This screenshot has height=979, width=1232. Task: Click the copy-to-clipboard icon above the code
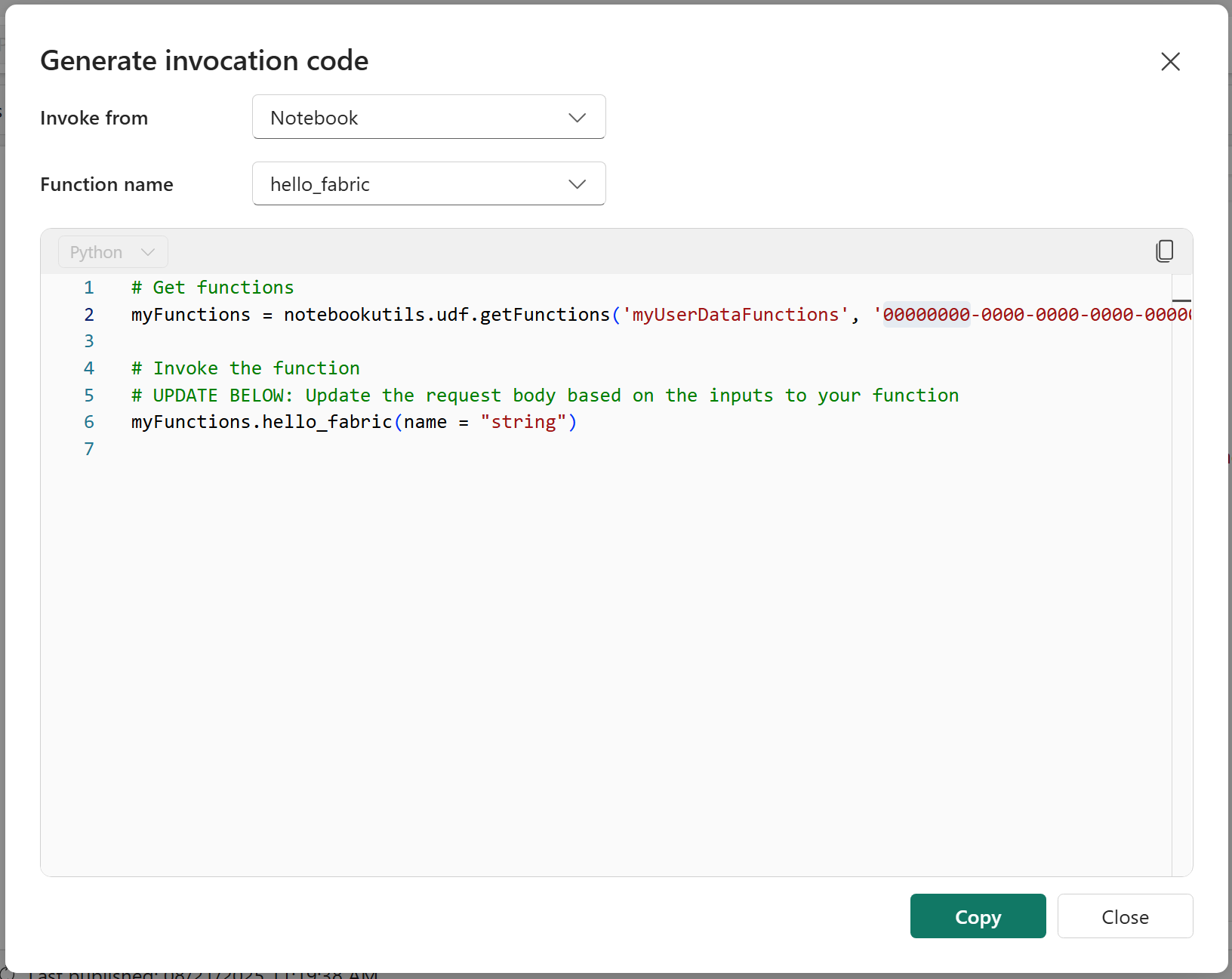tap(1164, 251)
